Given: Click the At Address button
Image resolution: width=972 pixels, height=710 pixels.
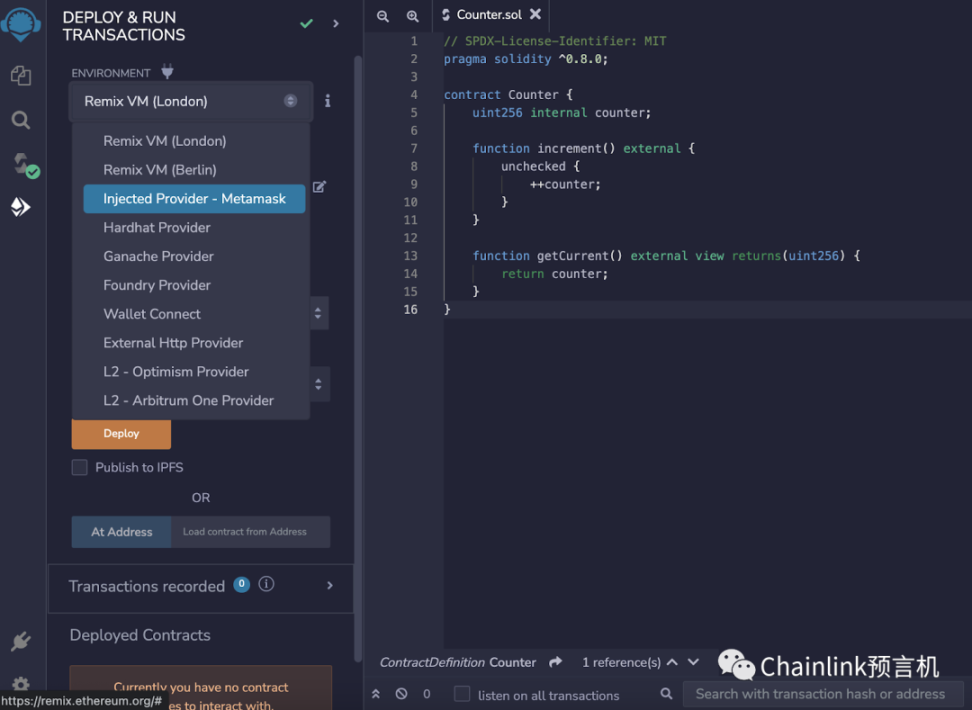Looking at the screenshot, I should point(122,532).
